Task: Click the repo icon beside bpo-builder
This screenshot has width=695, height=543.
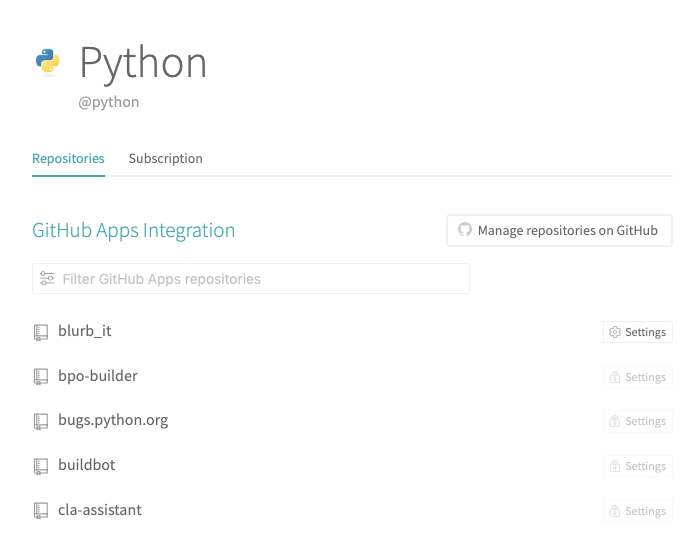Action: coord(41,377)
